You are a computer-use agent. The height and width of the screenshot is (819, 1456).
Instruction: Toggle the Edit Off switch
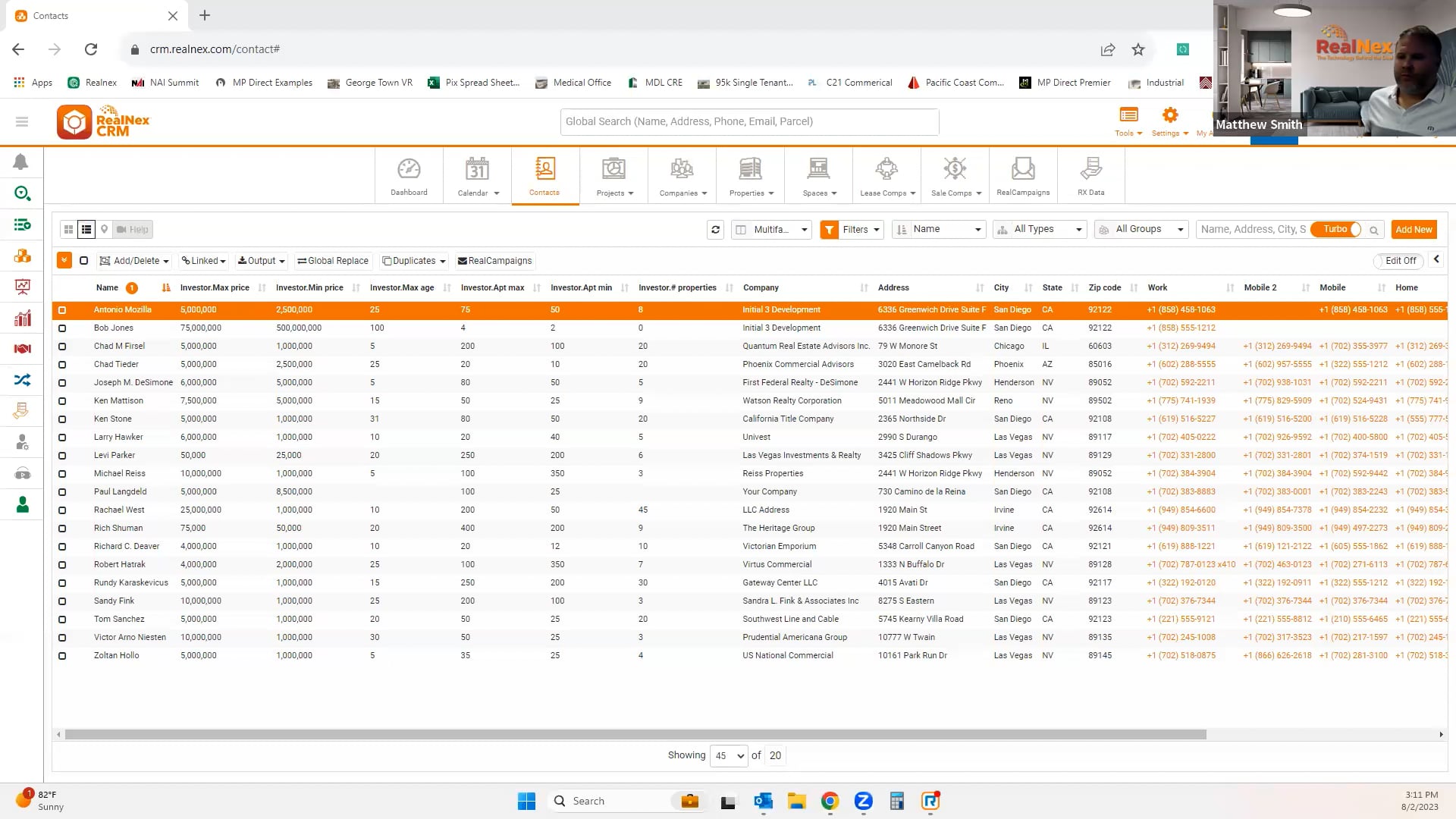[1400, 260]
